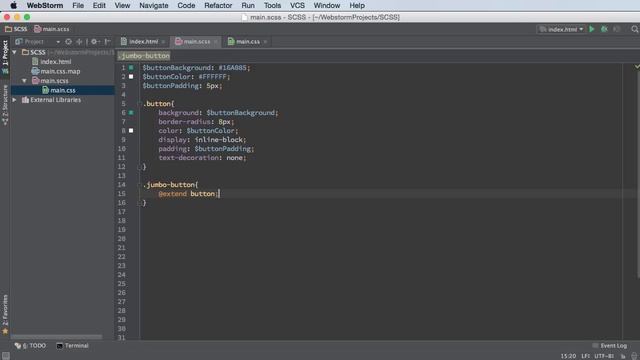Click the Favorites star icon
This screenshot has height=360, width=640.
(5, 331)
